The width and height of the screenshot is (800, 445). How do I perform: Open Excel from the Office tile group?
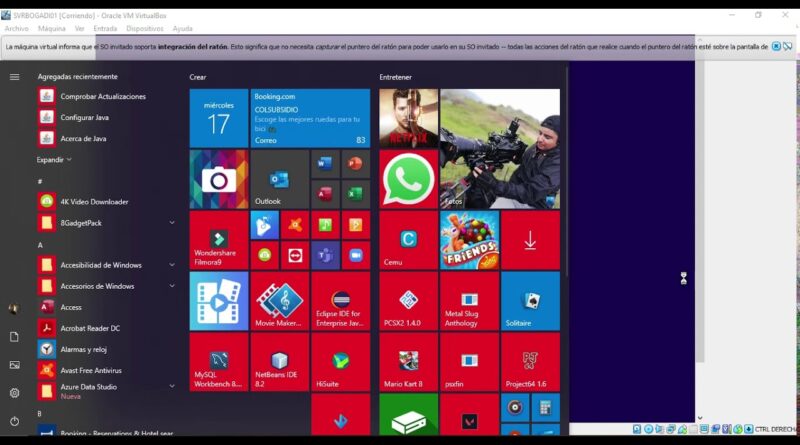[x=355, y=194]
